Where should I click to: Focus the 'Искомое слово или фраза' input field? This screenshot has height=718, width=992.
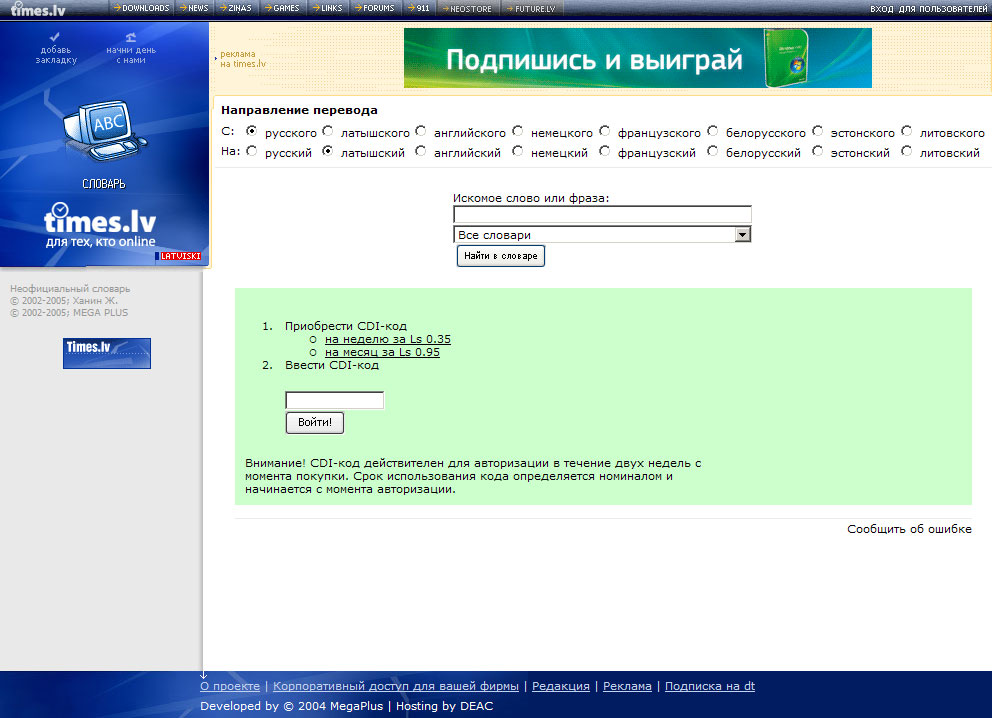click(x=602, y=214)
